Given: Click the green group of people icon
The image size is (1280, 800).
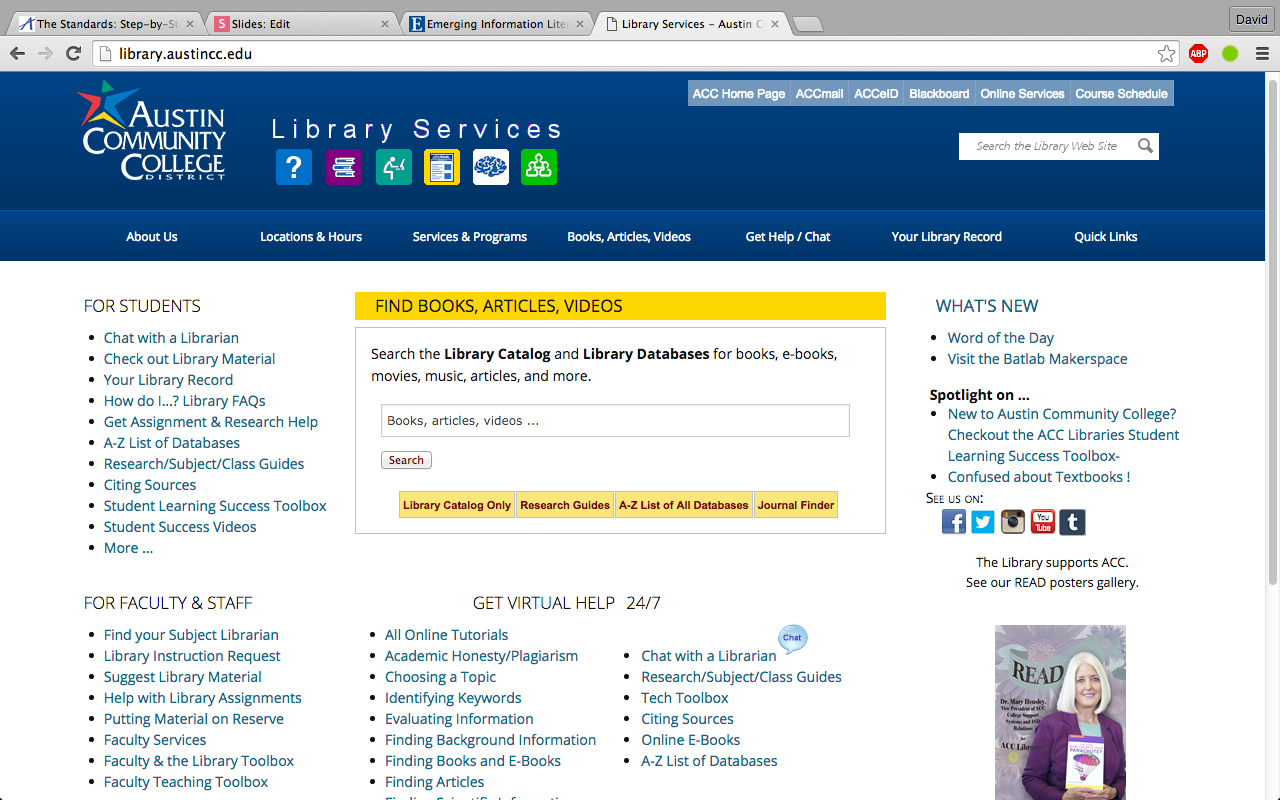Looking at the screenshot, I should [x=539, y=167].
